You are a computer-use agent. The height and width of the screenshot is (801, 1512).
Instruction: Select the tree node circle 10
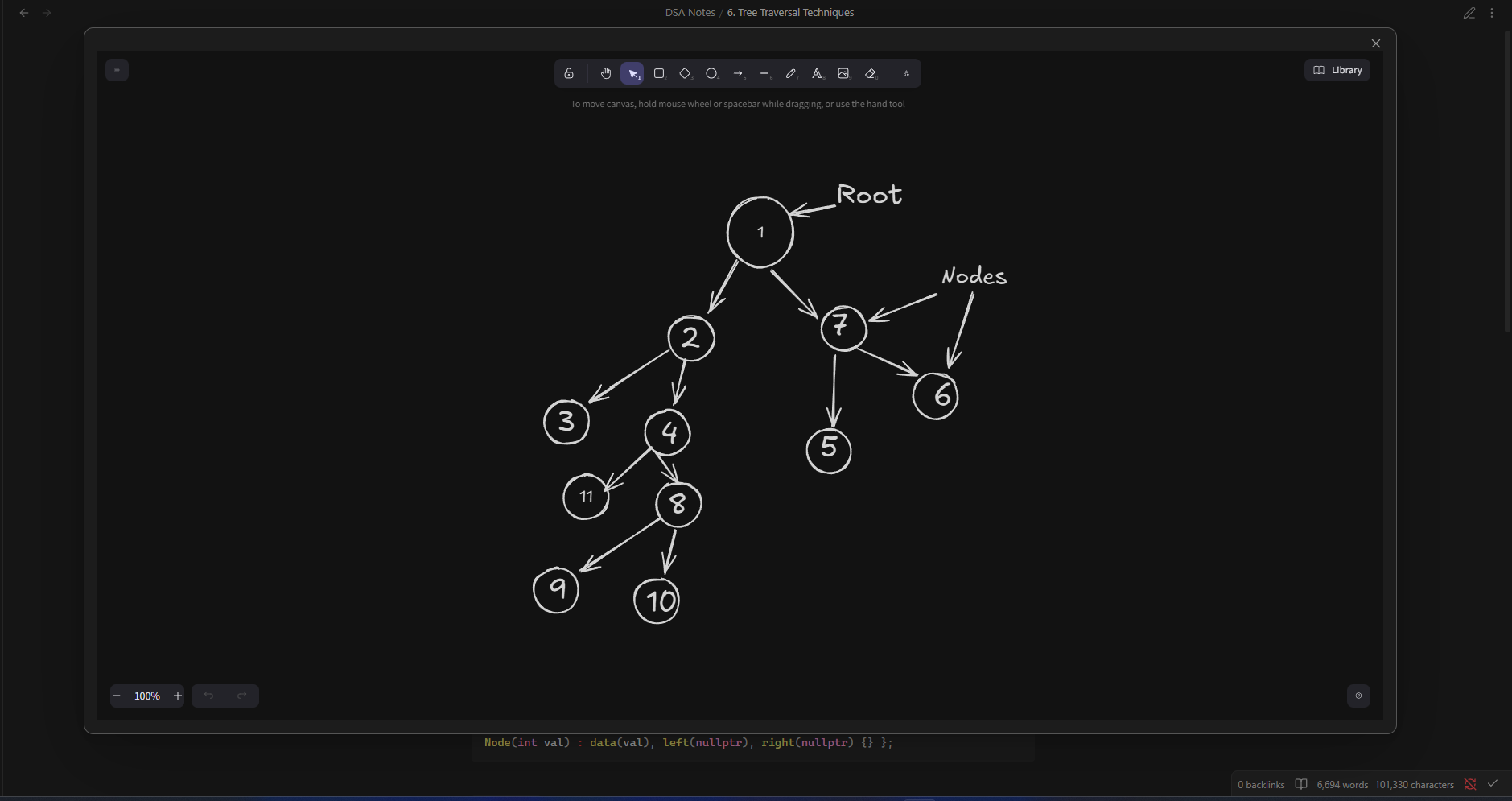tap(657, 601)
